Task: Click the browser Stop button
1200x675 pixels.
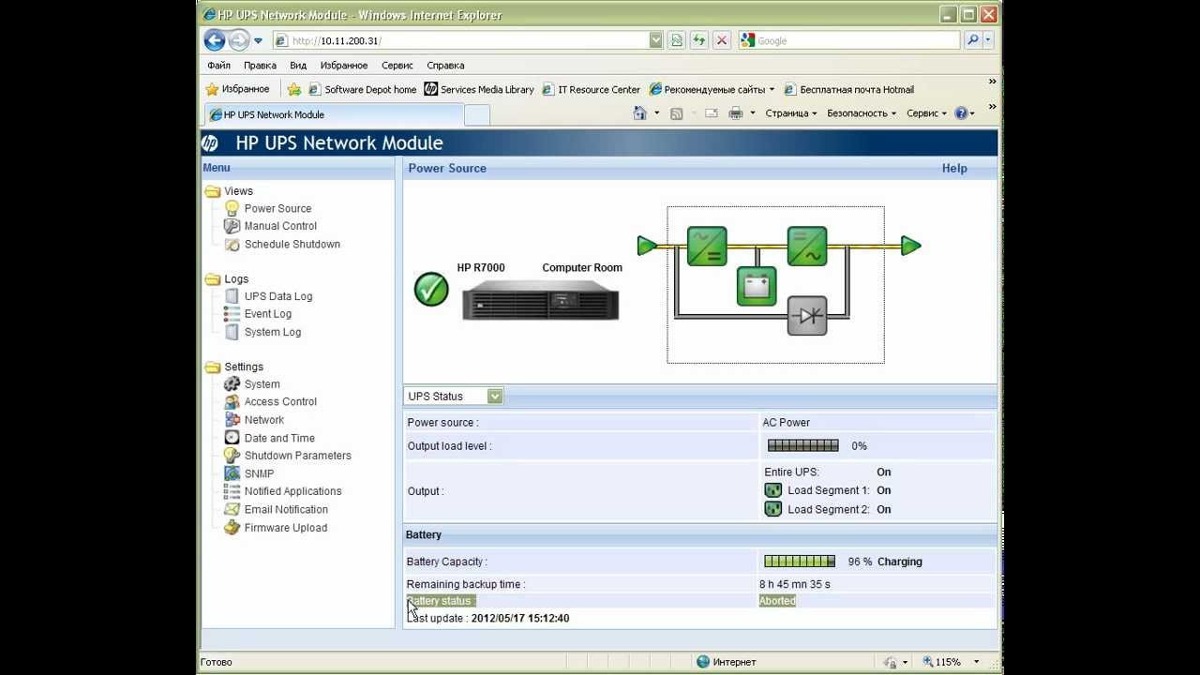Action: coord(720,40)
